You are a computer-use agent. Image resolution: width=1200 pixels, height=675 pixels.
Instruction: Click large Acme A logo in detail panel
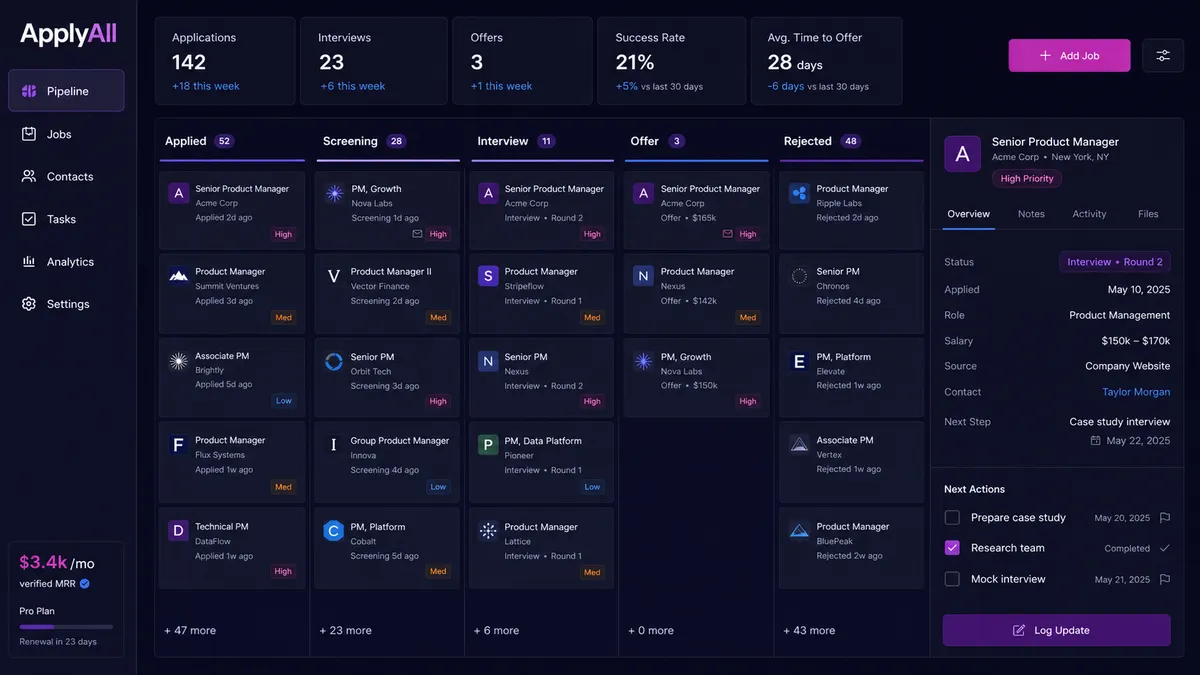962,154
